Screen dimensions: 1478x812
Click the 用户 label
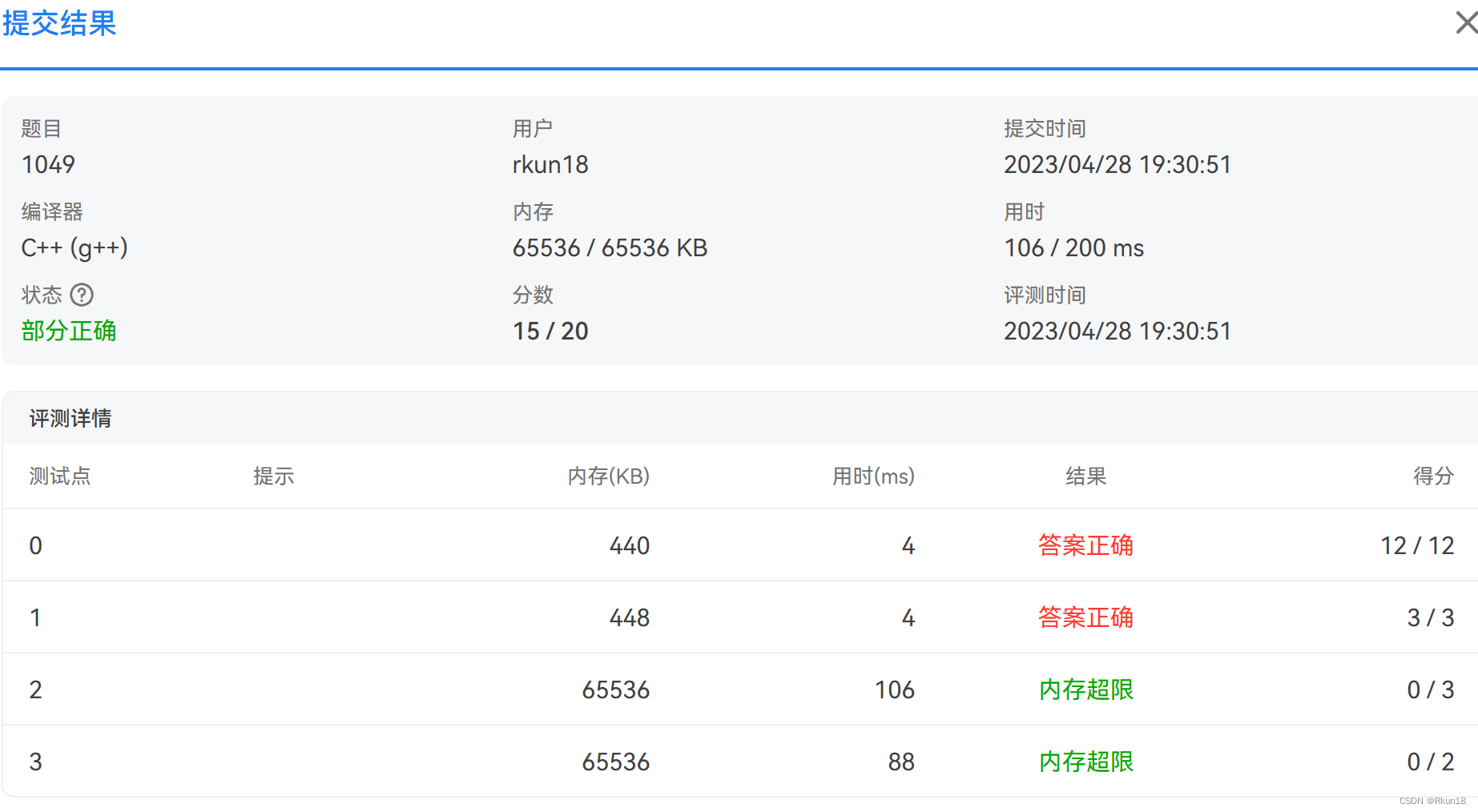click(533, 128)
